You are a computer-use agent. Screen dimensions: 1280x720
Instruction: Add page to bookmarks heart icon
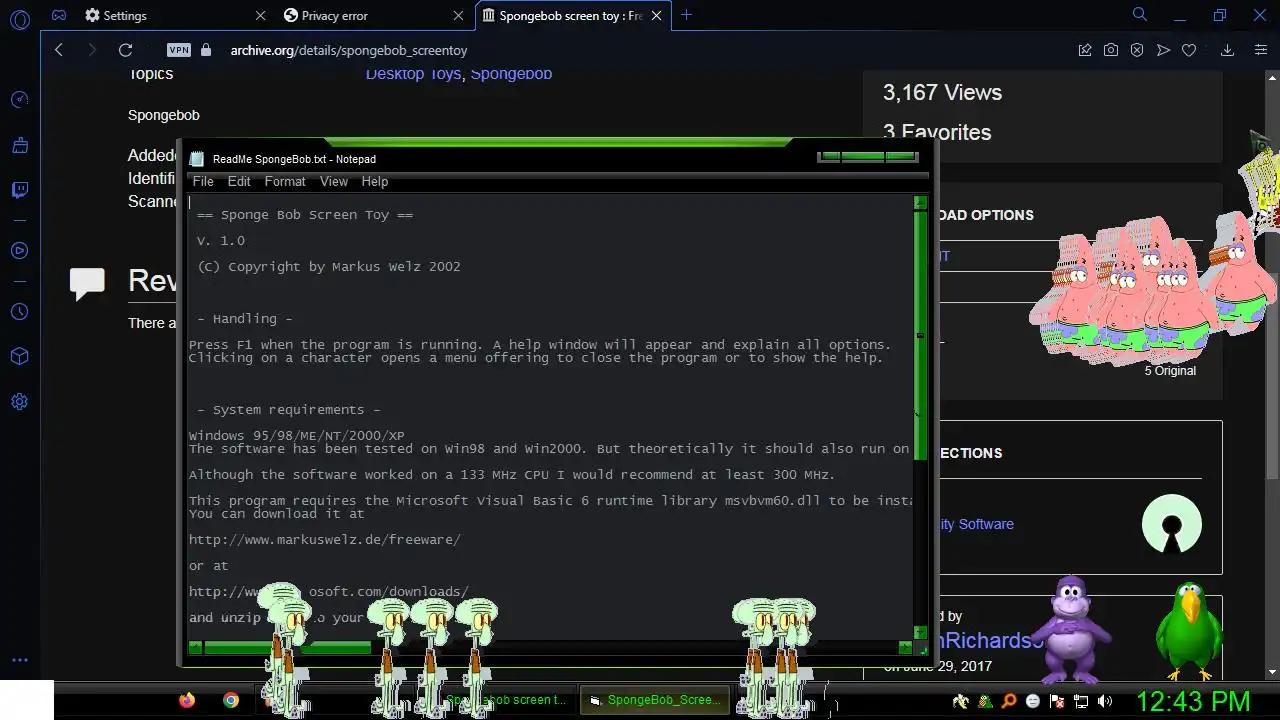(x=1189, y=50)
